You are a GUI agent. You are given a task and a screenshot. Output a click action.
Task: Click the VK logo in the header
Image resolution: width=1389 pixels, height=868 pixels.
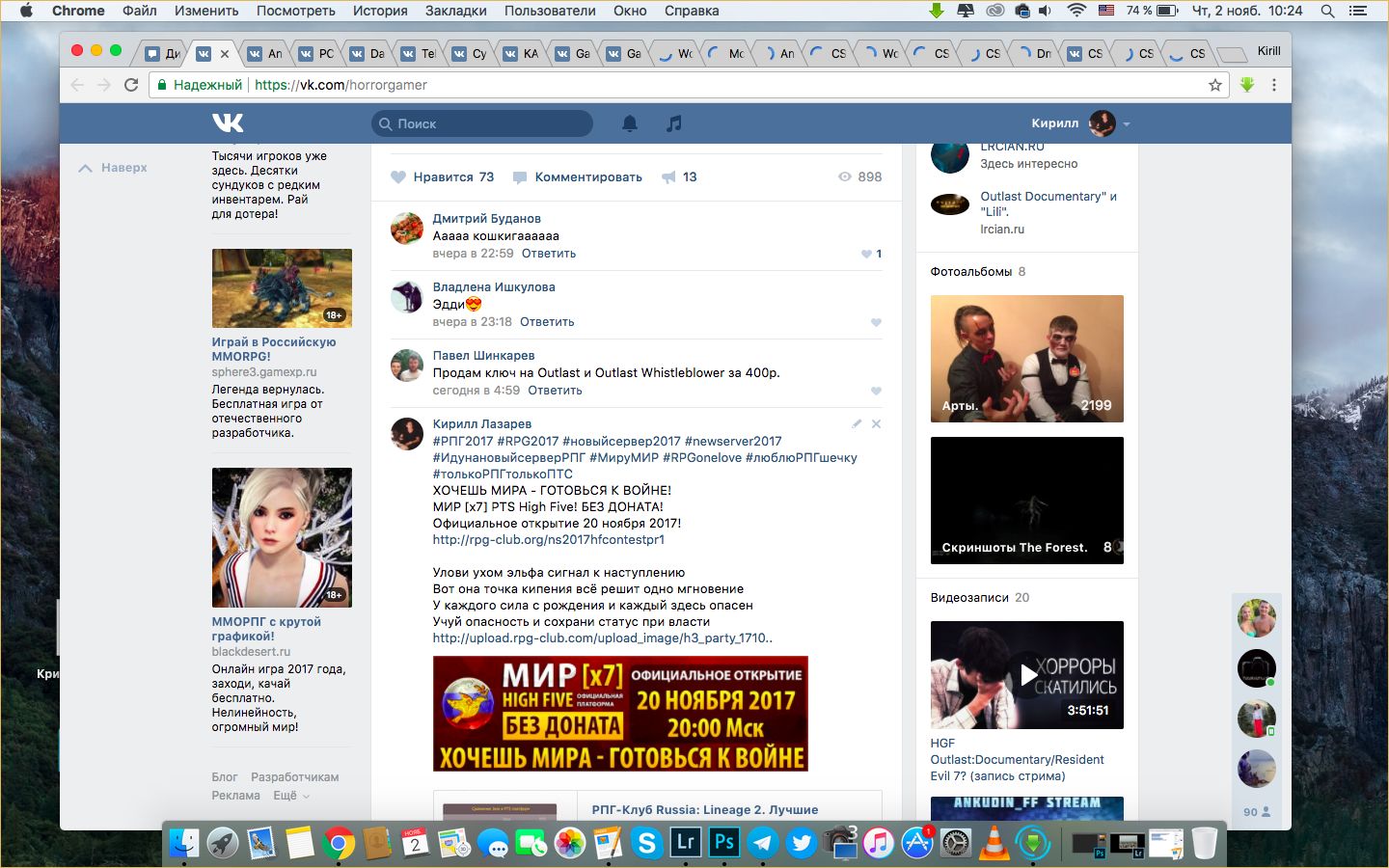228,122
